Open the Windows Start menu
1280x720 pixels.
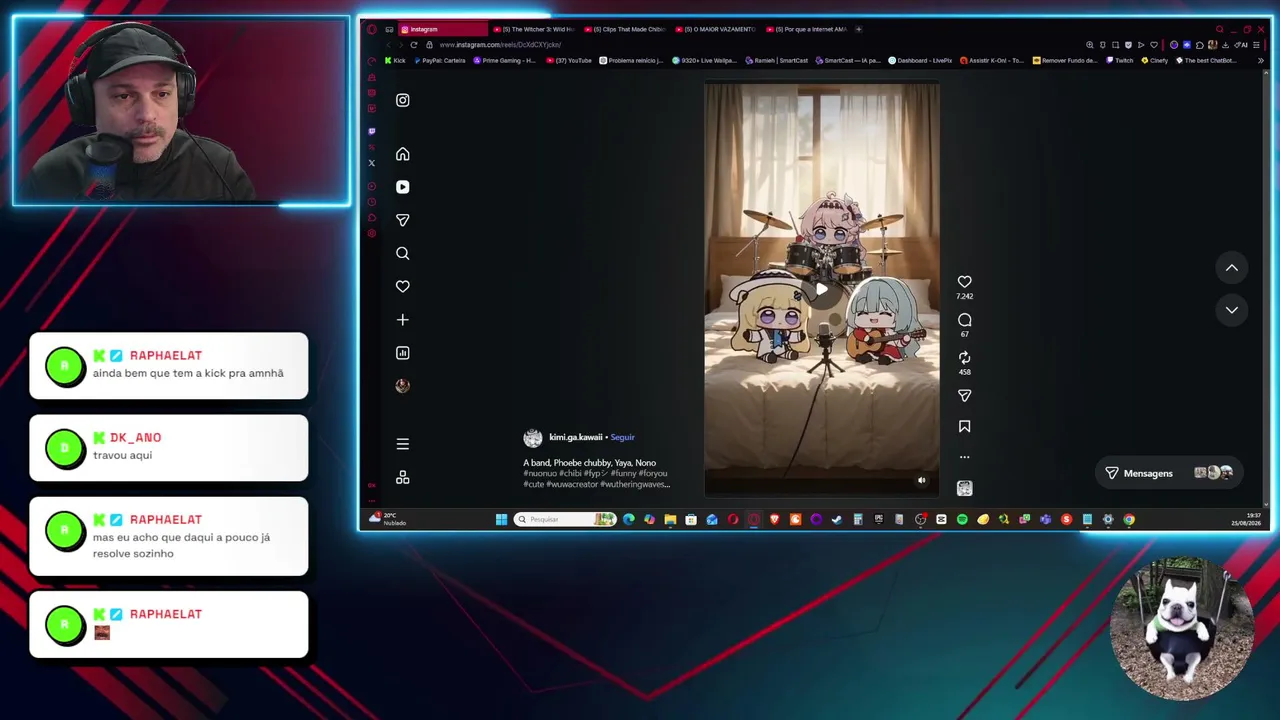coord(501,519)
